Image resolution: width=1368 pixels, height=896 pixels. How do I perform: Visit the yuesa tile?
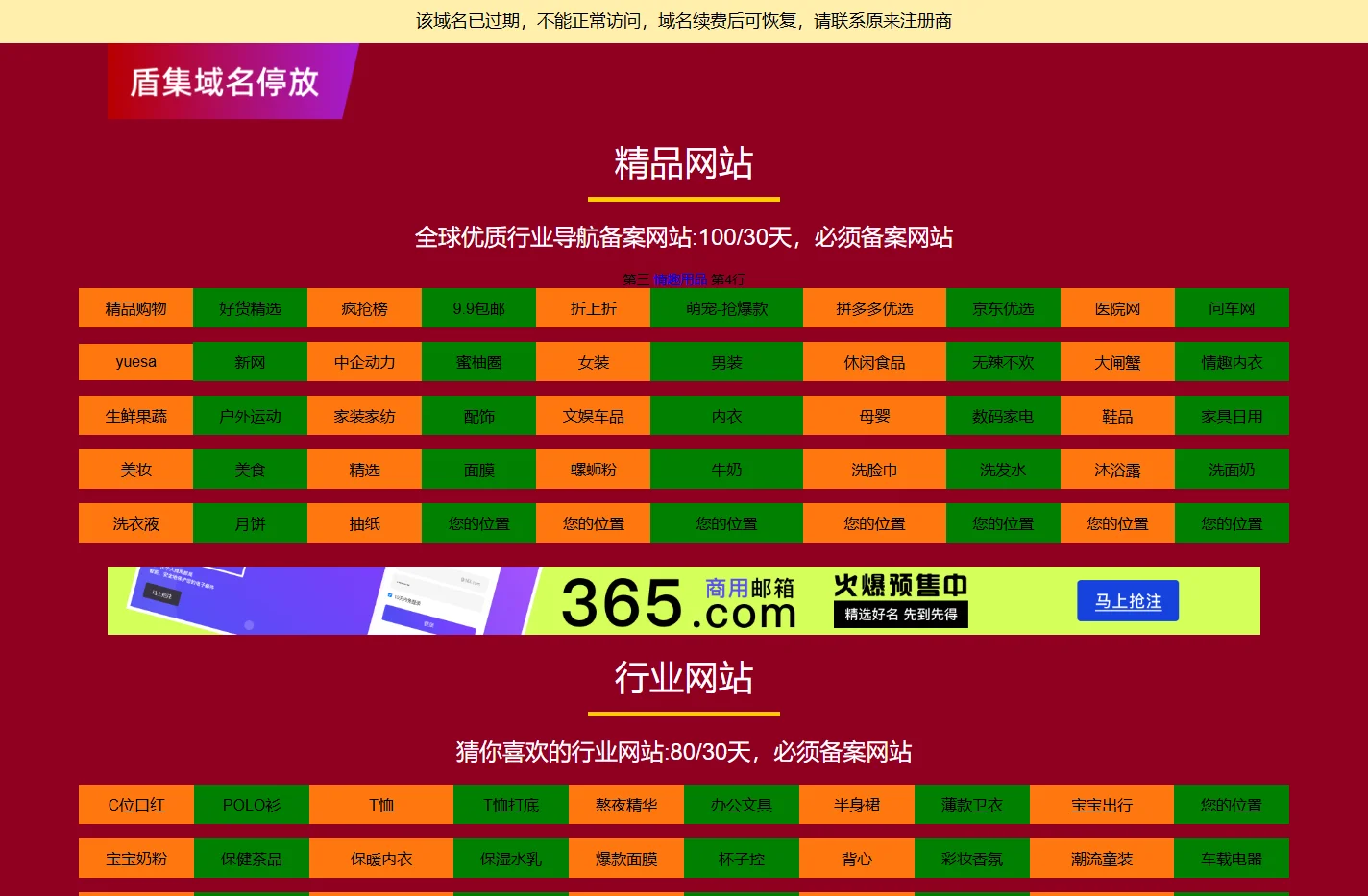[x=135, y=362]
